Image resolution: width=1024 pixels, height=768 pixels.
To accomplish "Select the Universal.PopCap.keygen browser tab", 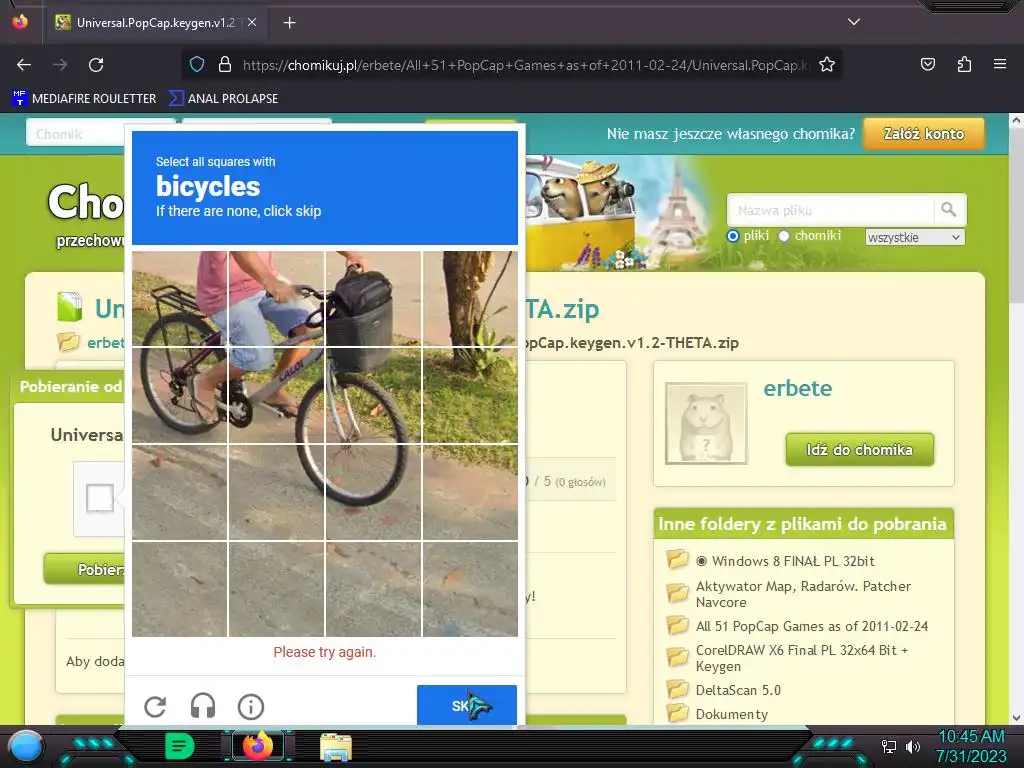I will [x=155, y=22].
